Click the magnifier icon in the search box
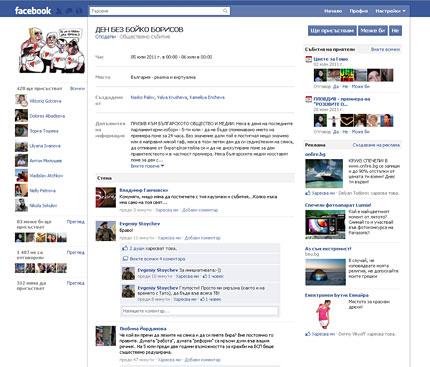This screenshot has height=367, width=430. click(225, 11)
